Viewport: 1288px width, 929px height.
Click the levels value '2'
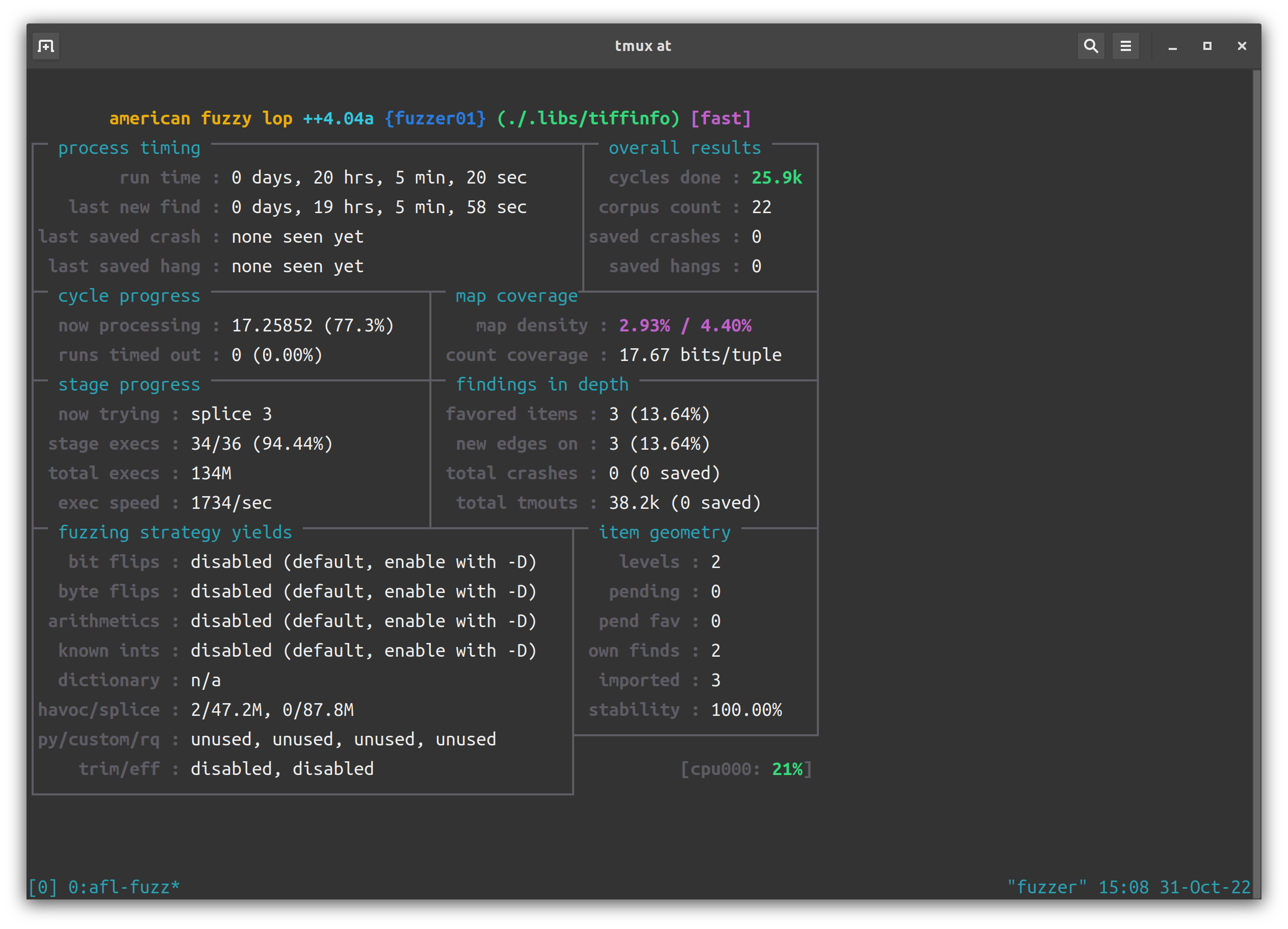(715, 561)
